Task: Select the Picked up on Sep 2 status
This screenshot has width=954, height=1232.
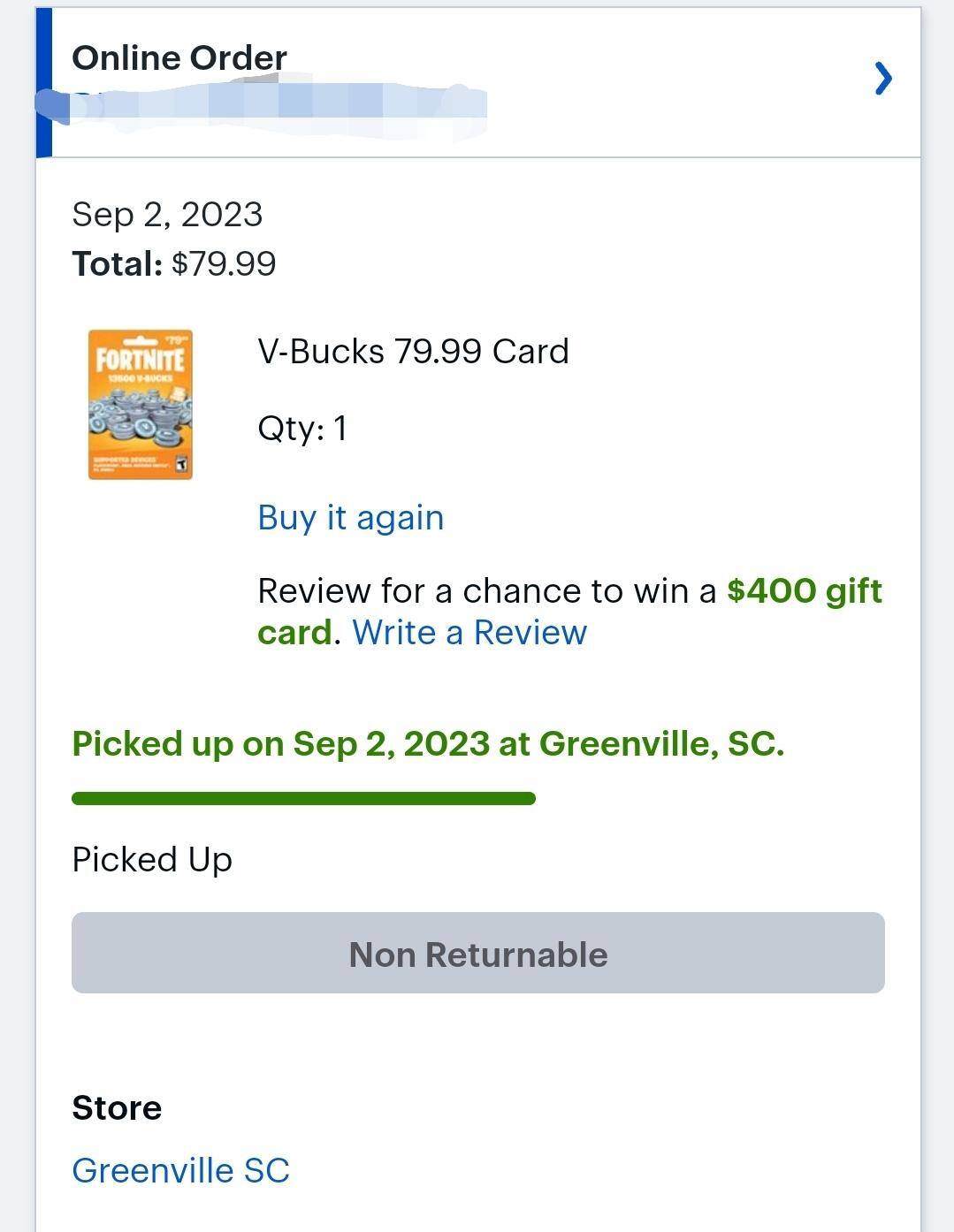Action: pos(428,744)
